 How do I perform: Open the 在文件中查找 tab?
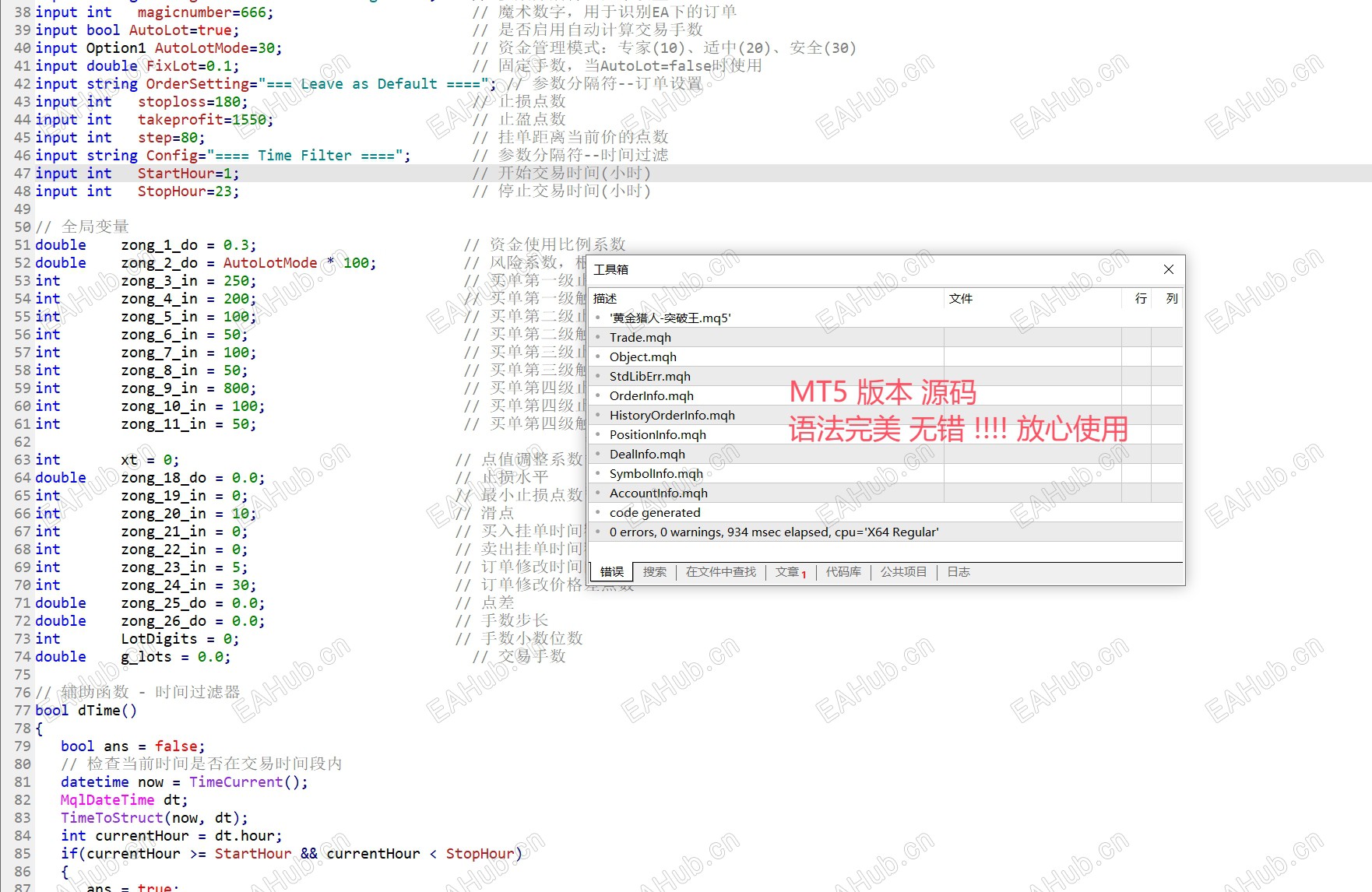coord(721,572)
